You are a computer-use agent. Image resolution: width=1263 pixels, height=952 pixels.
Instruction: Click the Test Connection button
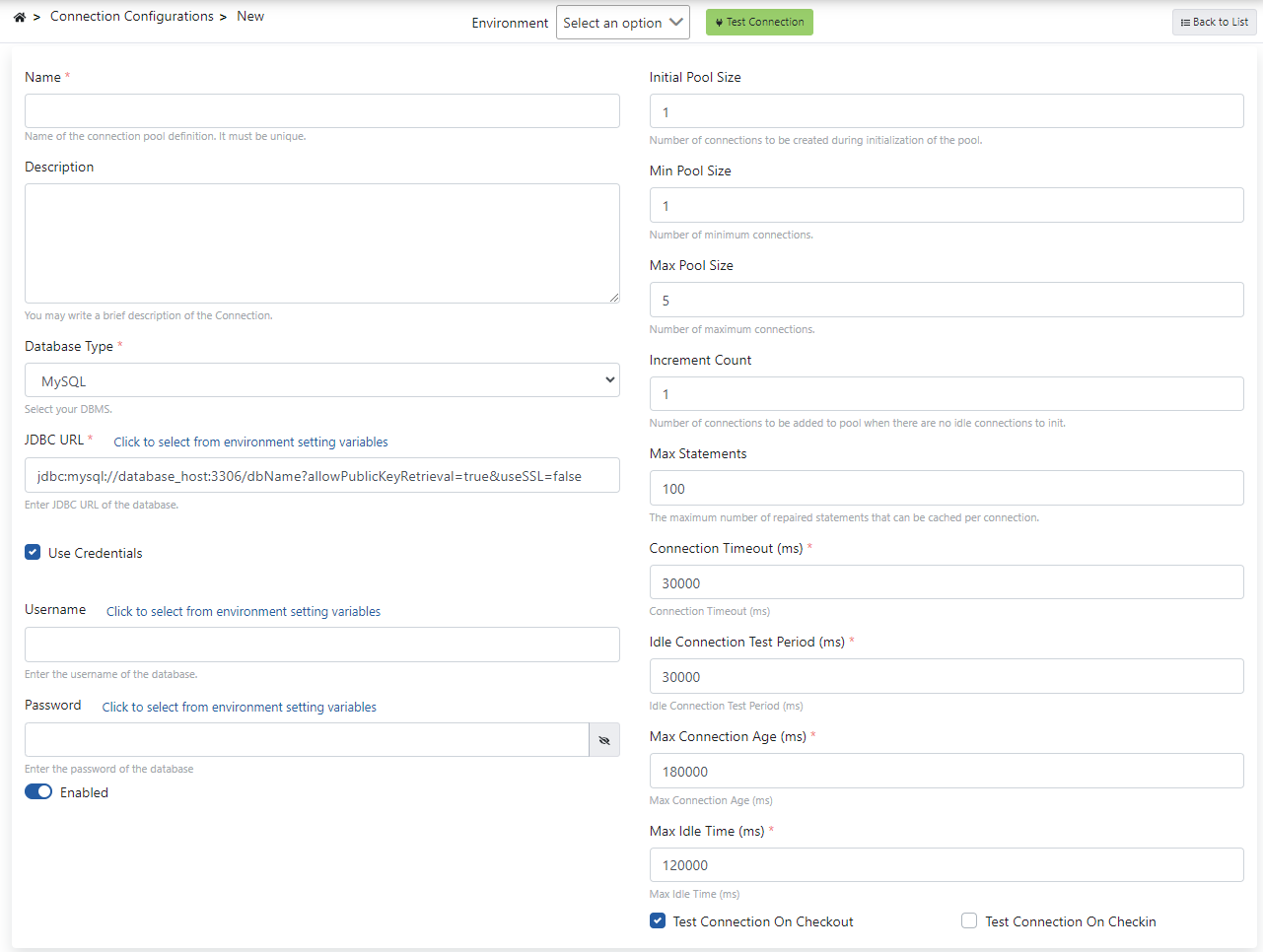(759, 22)
